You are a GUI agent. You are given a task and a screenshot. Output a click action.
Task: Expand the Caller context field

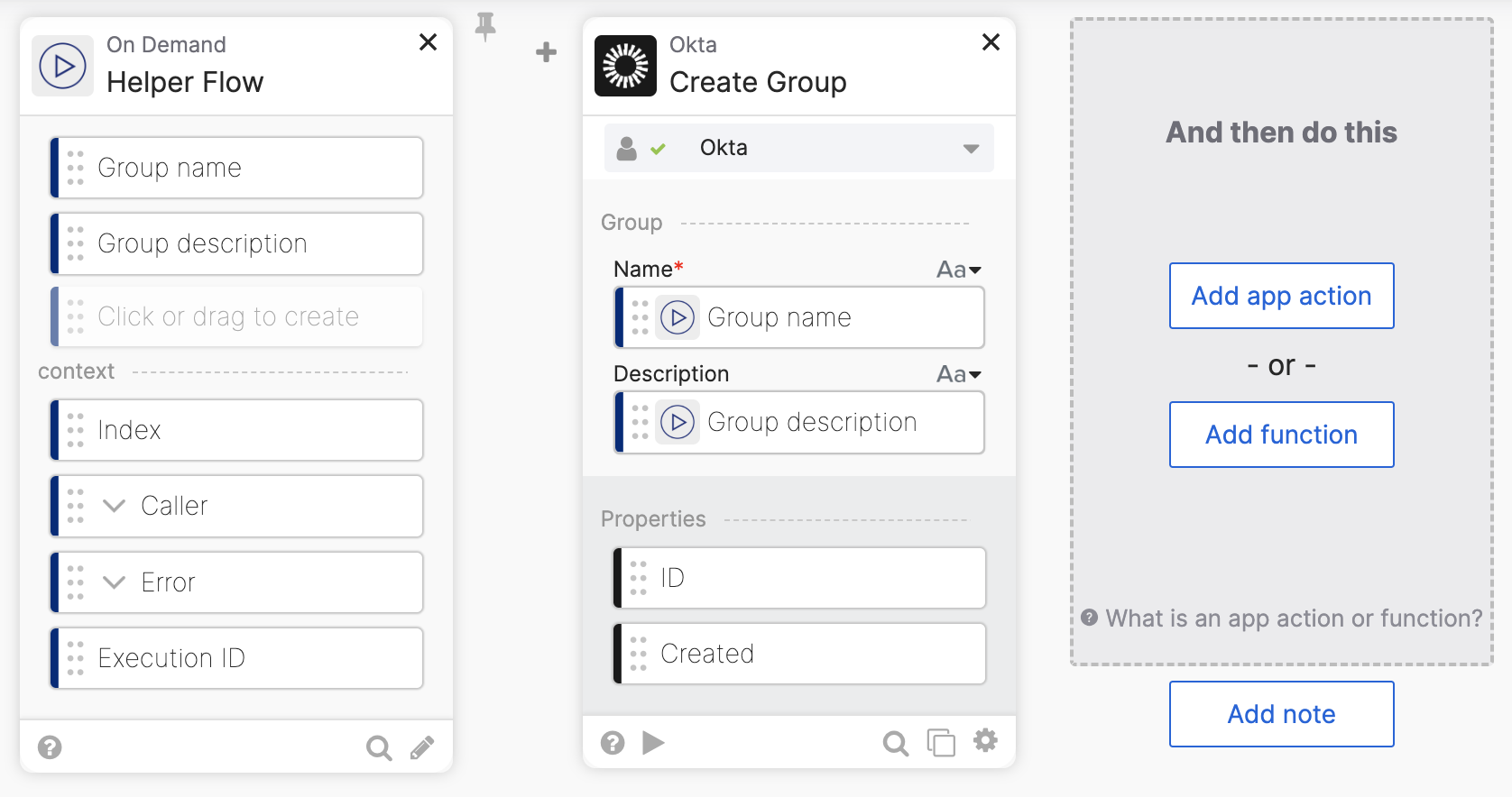pyautogui.click(x=115, y=506)
